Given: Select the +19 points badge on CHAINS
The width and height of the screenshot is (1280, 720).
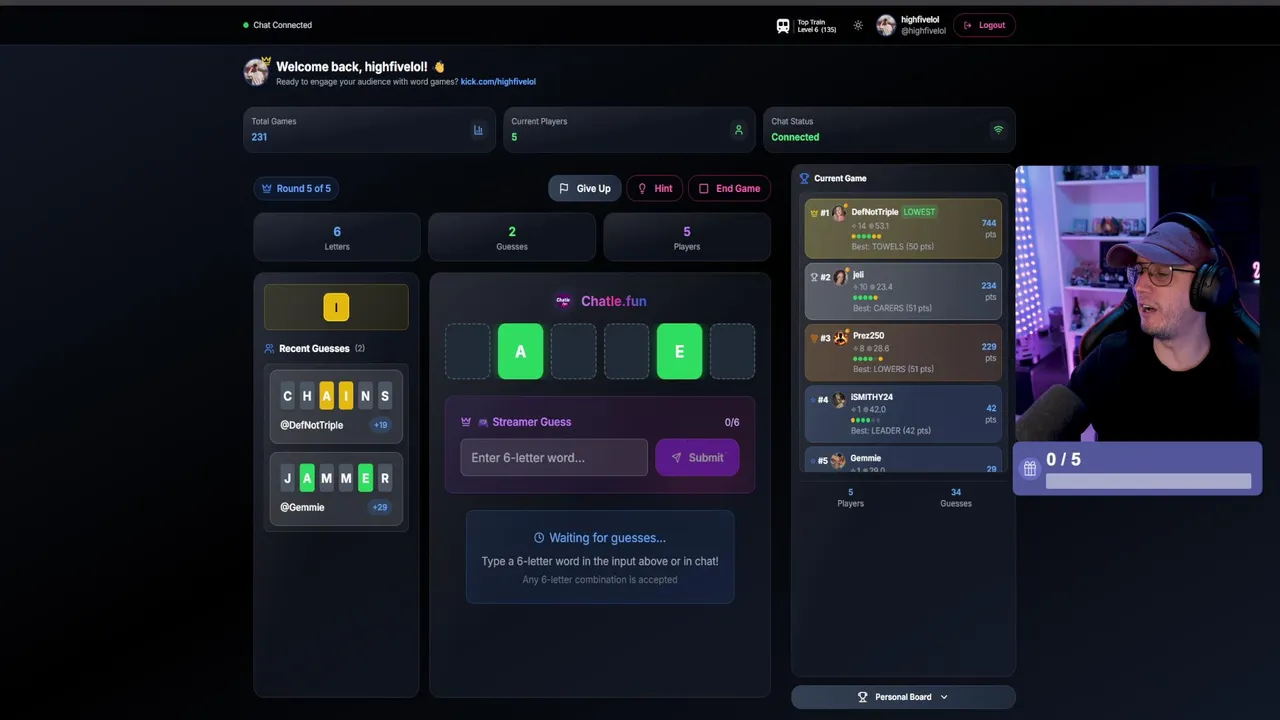Looking at the screenshot, I should pyautogui.click(x=380, y=425).
